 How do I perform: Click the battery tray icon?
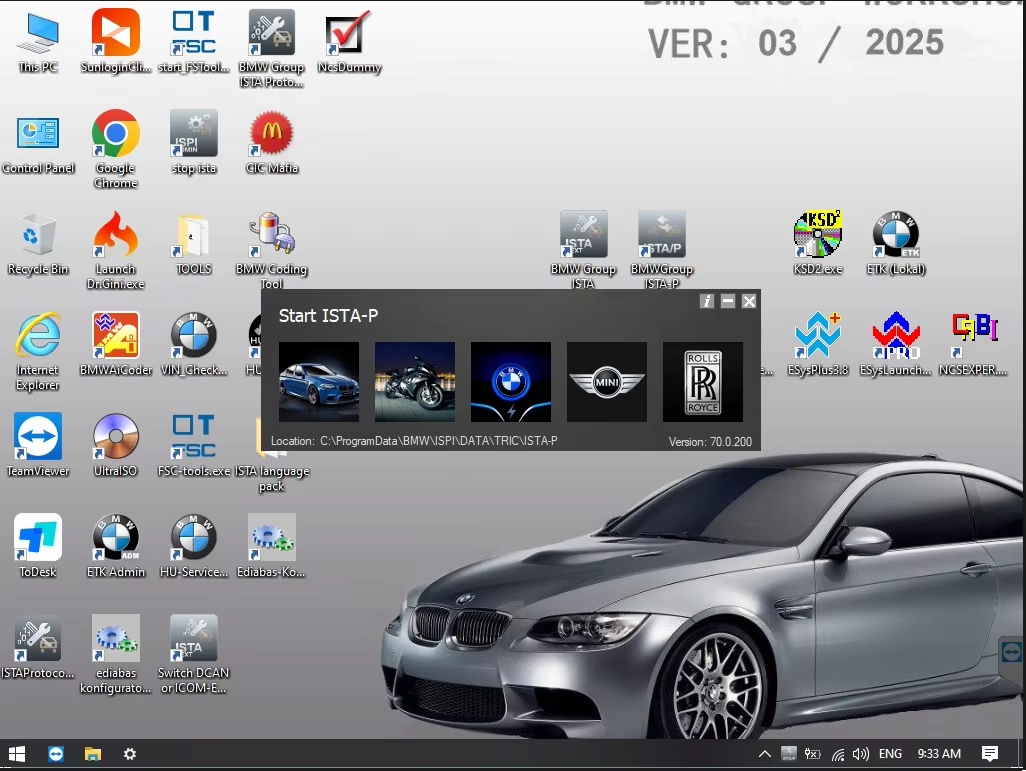pos(812,754)
